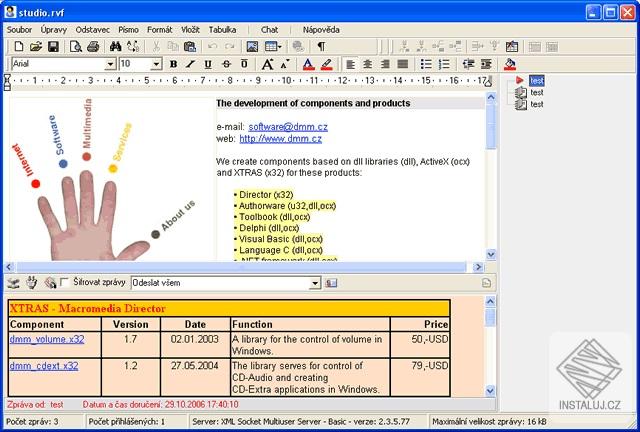Open the Vložit menu
The height and width of the screenshot is (432, 640).
190,30
